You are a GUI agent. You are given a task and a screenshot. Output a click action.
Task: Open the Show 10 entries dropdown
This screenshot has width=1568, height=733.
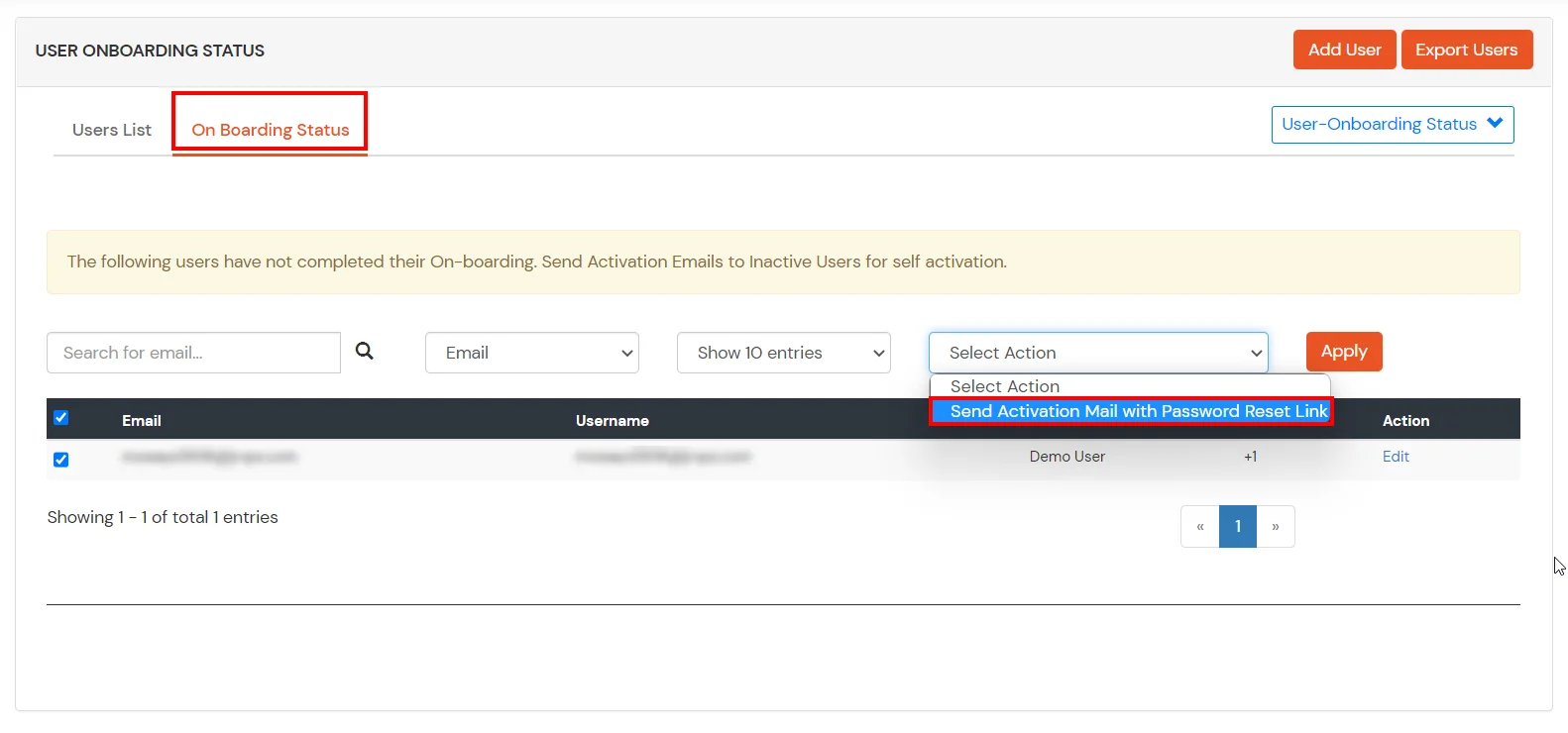(784, 353)
